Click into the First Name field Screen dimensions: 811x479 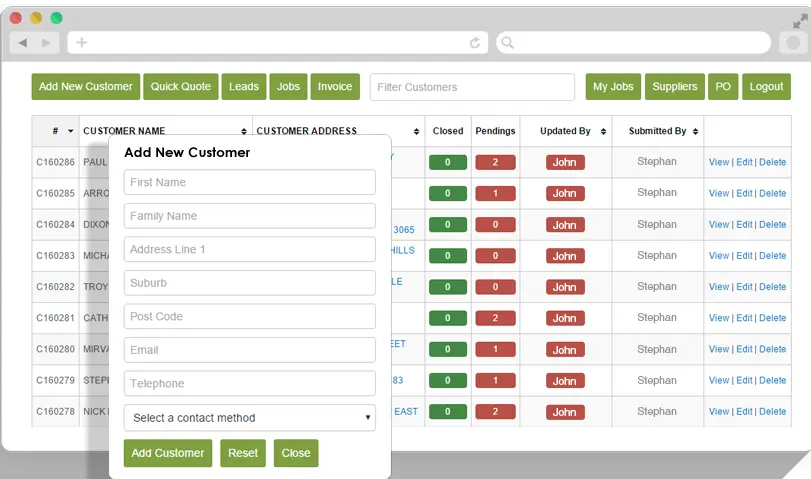[249, 182]
